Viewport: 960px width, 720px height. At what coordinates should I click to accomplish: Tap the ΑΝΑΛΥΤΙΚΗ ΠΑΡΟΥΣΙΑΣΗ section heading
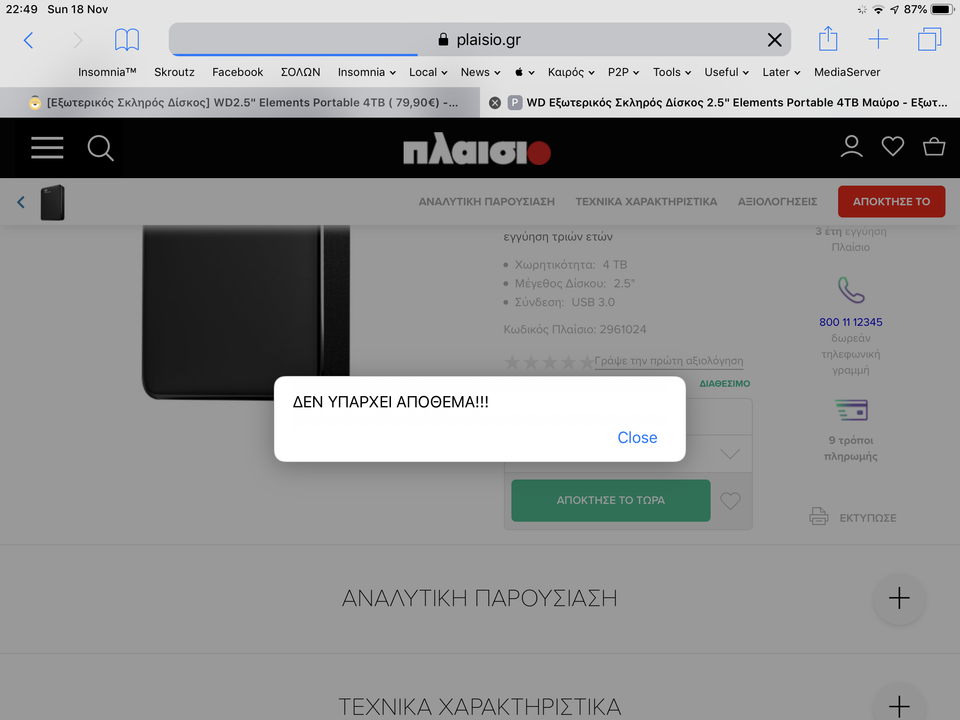479,598
